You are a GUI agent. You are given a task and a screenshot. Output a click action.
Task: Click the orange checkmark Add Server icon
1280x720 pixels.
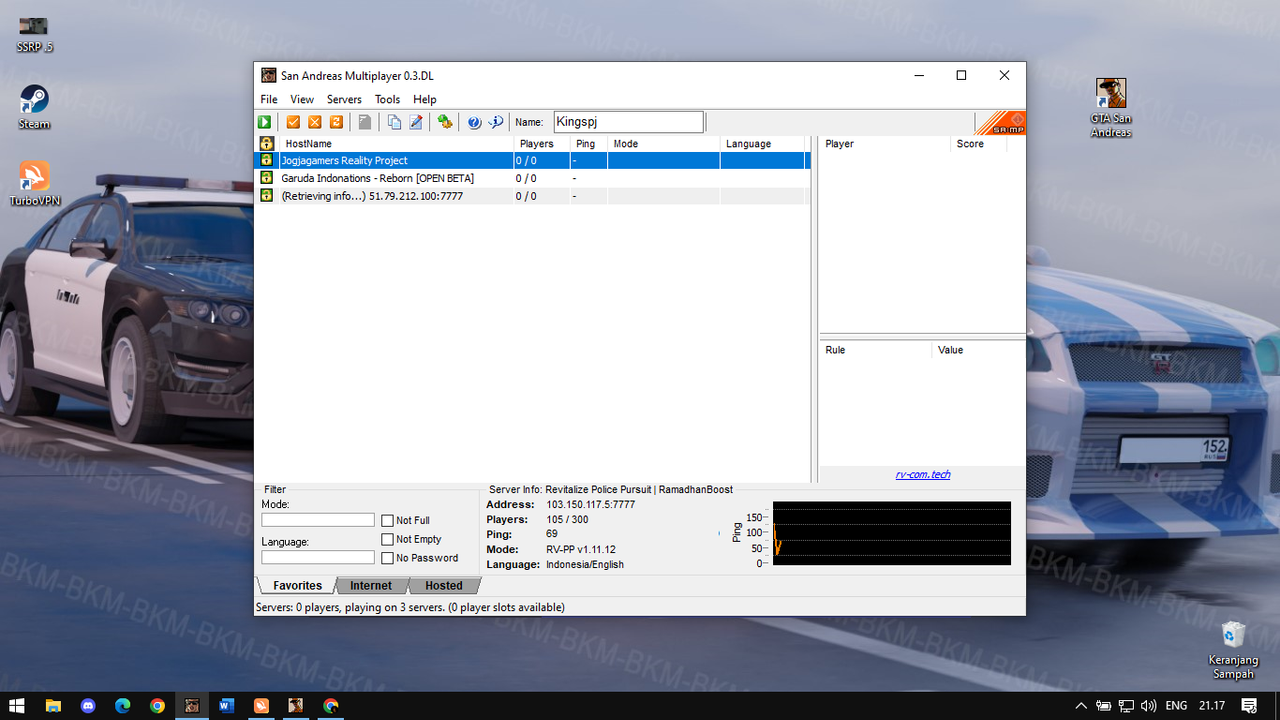click(x=293, y=122)
